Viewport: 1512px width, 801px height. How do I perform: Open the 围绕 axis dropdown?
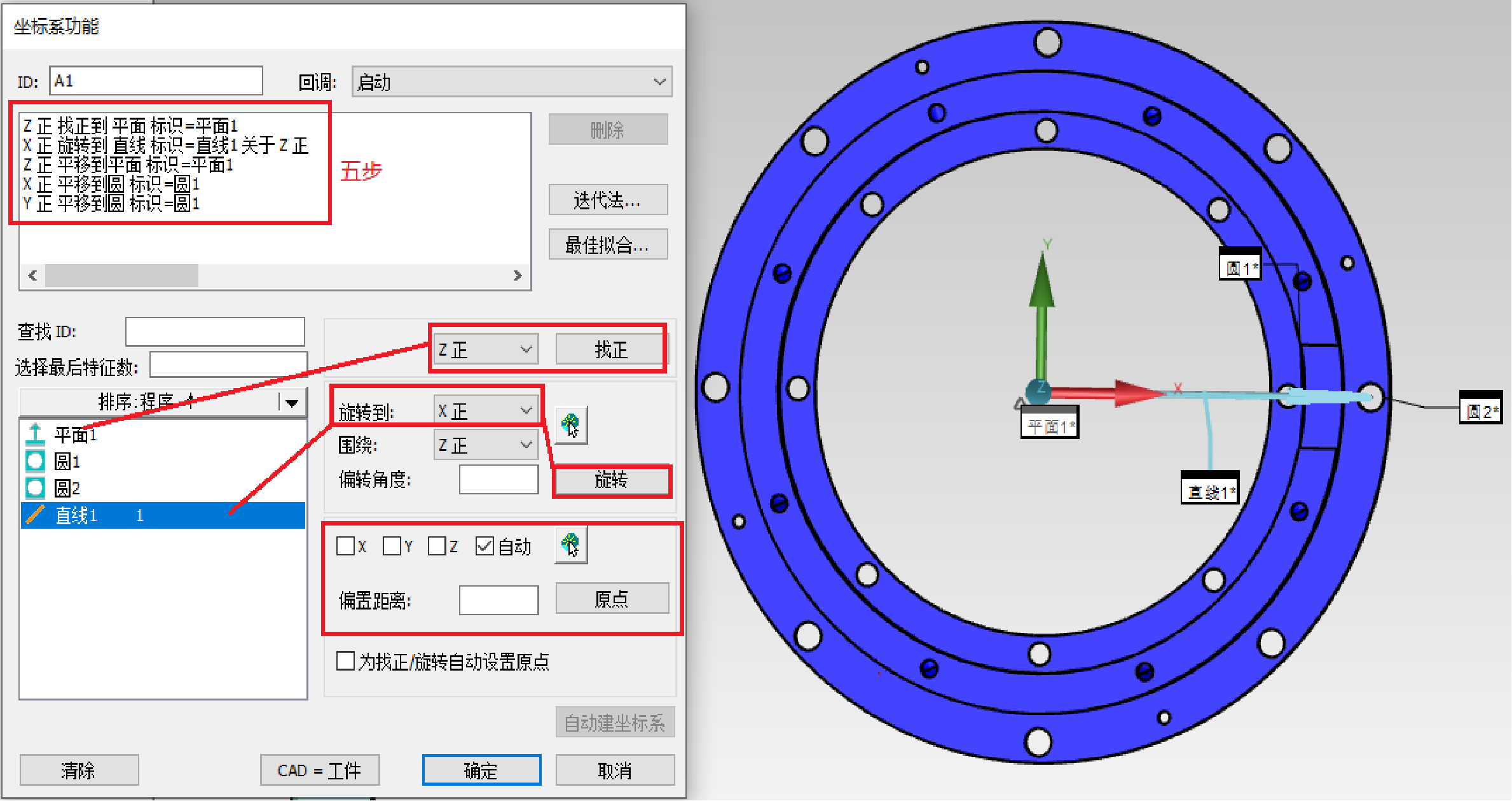point(486,444)
